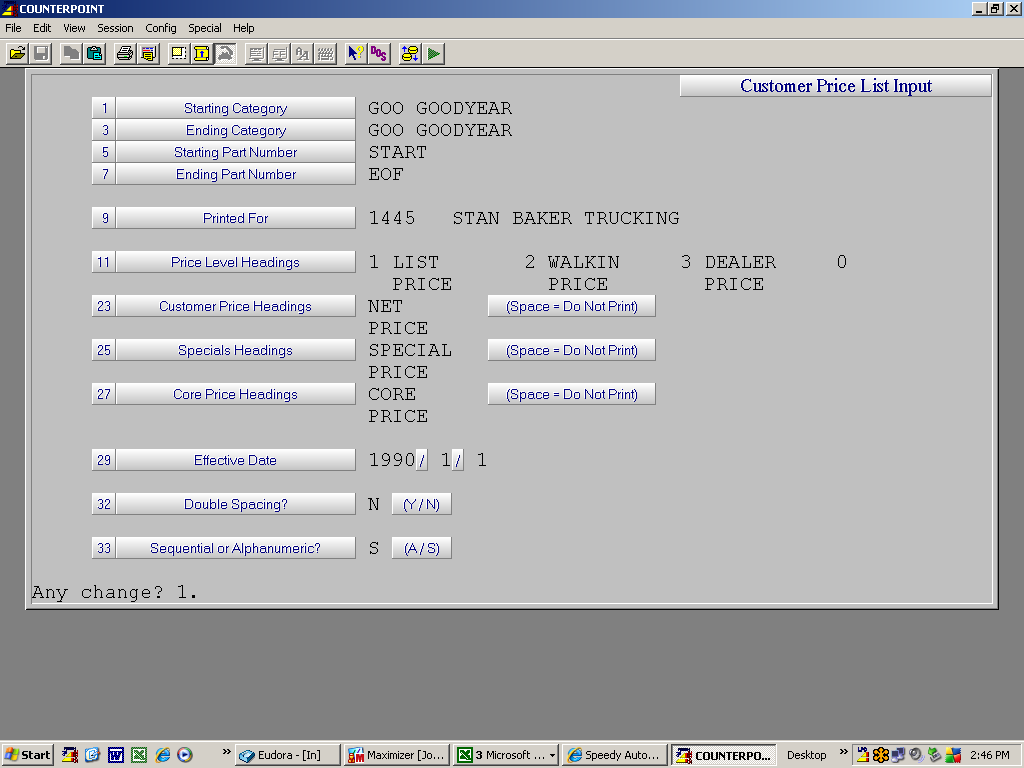Viewport: 1024px width, 768px height.
Task: Launch Windows Media Player from quick launch
Action: [185, 755]
